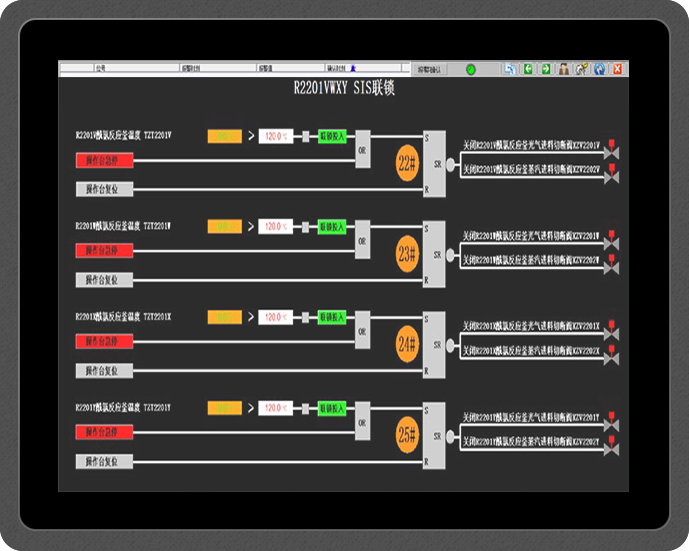
Task: Click the orange 24# interlock number circle
Action: click(x=407, y=345)
